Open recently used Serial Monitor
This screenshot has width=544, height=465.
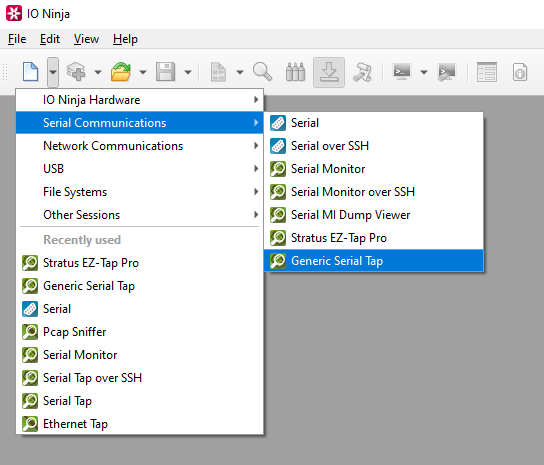(x=140, y=355)
